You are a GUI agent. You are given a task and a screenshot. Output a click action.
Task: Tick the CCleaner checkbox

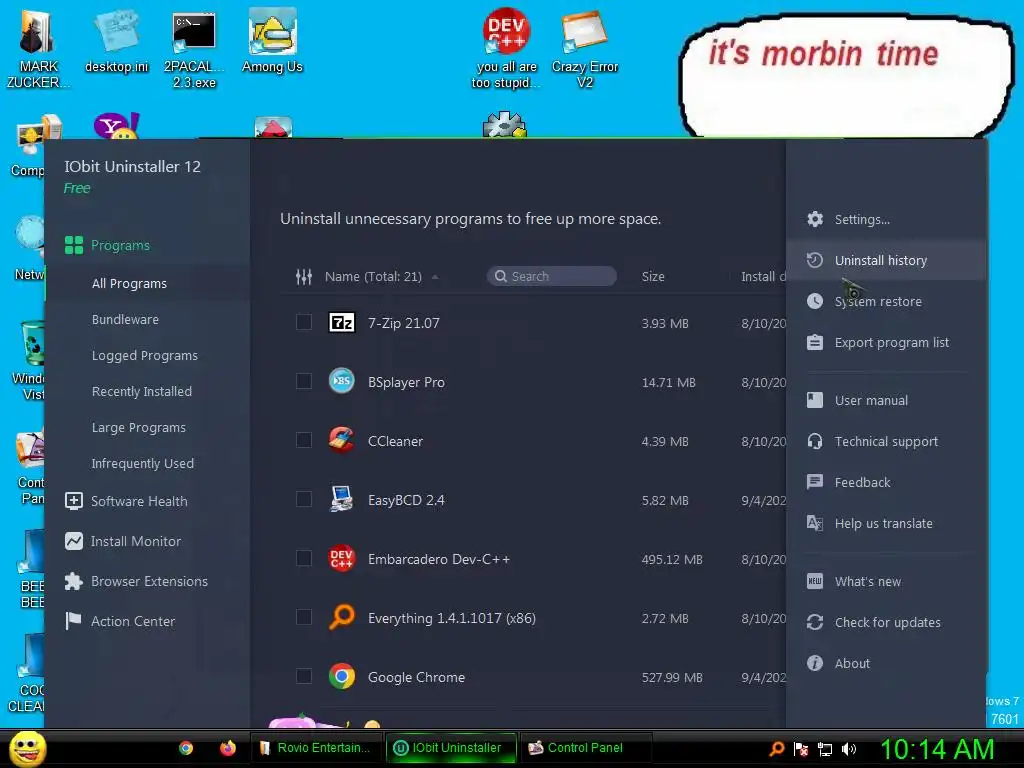[x=304, y=440]
